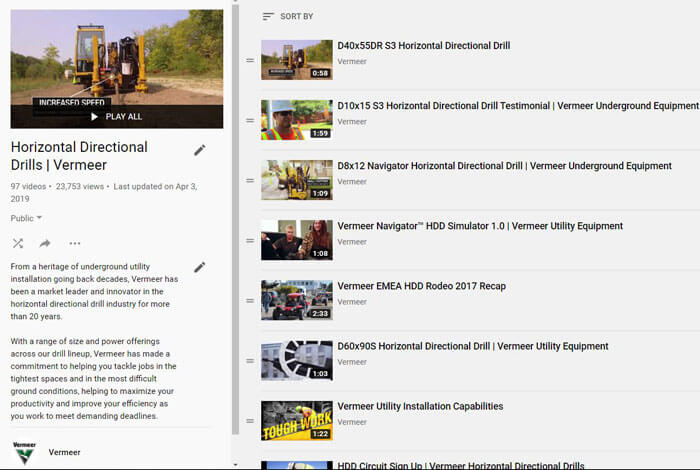Edit the playlist description using its pencil icon

pos(200,267)
